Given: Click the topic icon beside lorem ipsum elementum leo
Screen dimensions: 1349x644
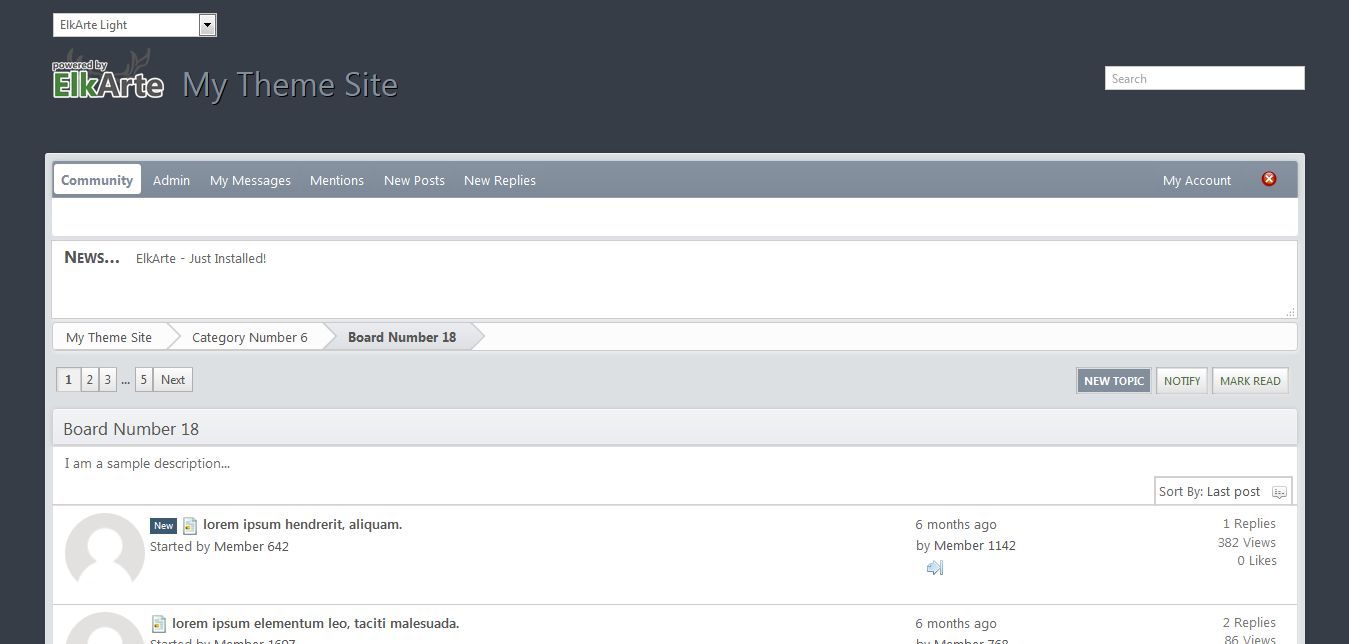Looking at the screenshot, I should click(158, 624).
